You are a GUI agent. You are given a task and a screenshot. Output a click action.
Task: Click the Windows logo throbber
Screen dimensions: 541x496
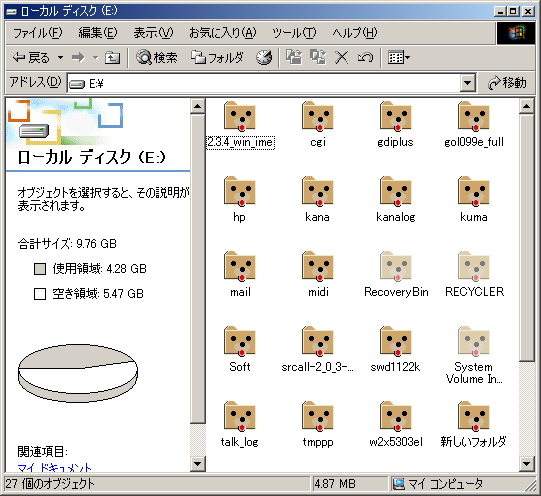tap(516, 33)
